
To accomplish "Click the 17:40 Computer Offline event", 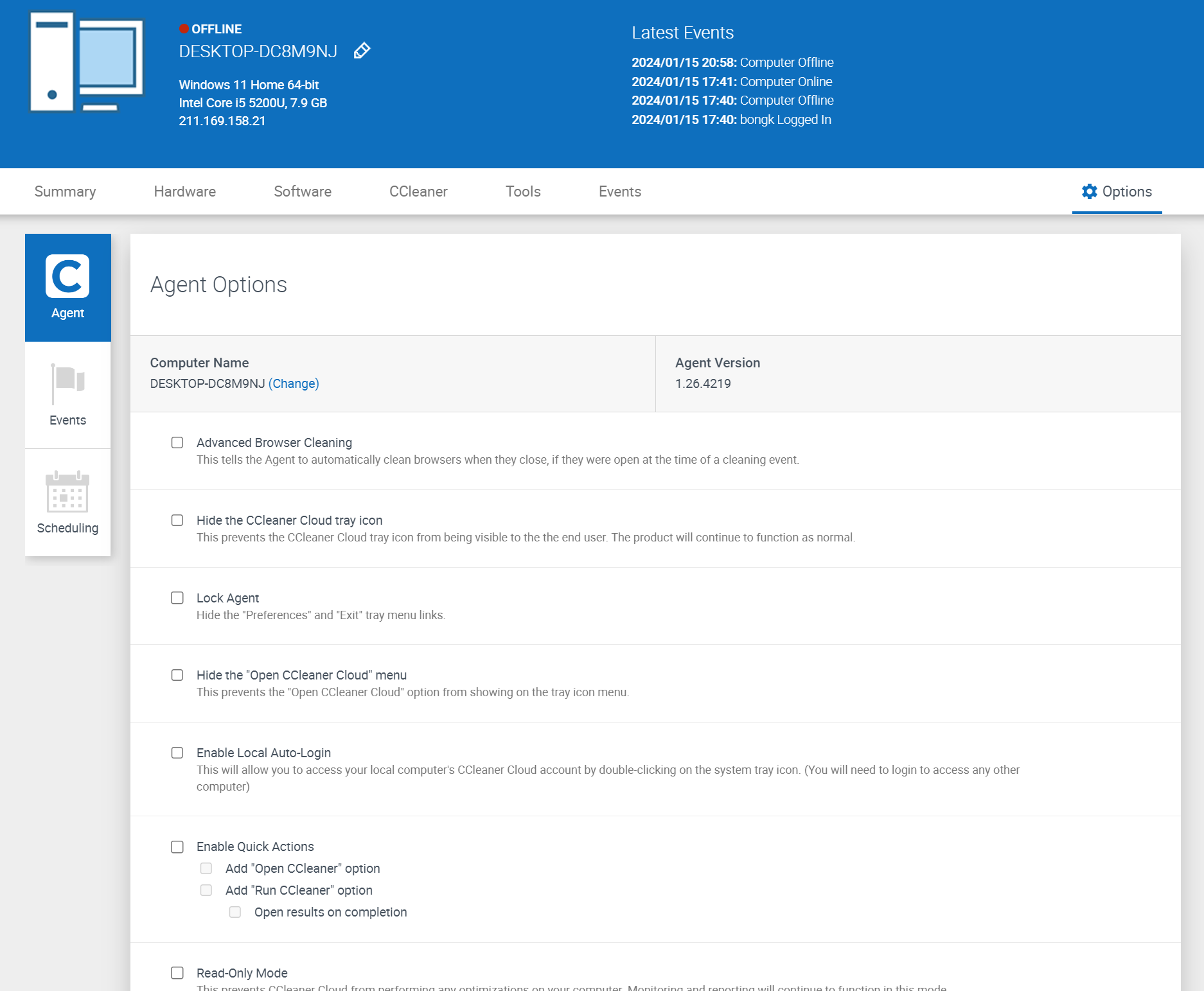I will 732,100.
